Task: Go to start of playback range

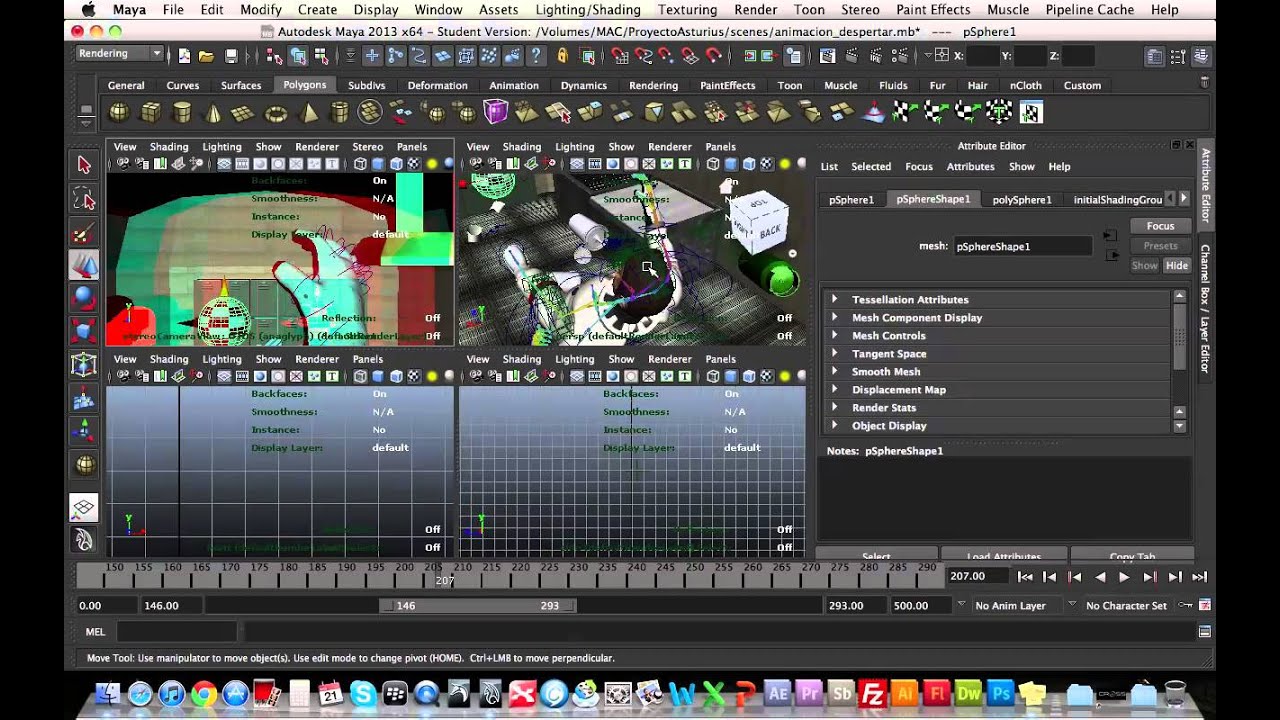Action: coord(1025,577)
